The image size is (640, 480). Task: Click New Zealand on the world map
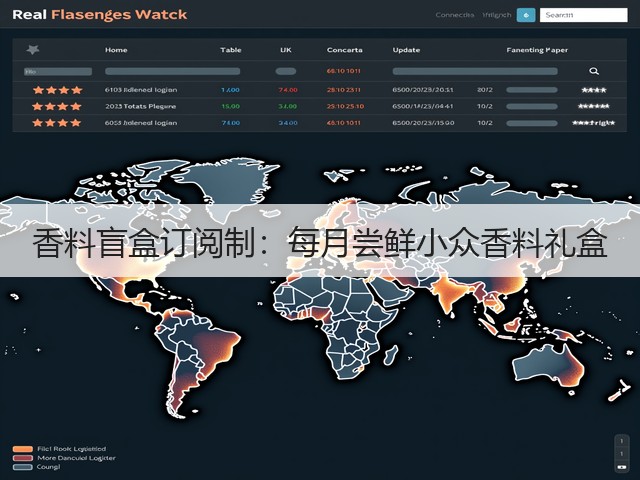pyautogui.click(x=619, y=391)
